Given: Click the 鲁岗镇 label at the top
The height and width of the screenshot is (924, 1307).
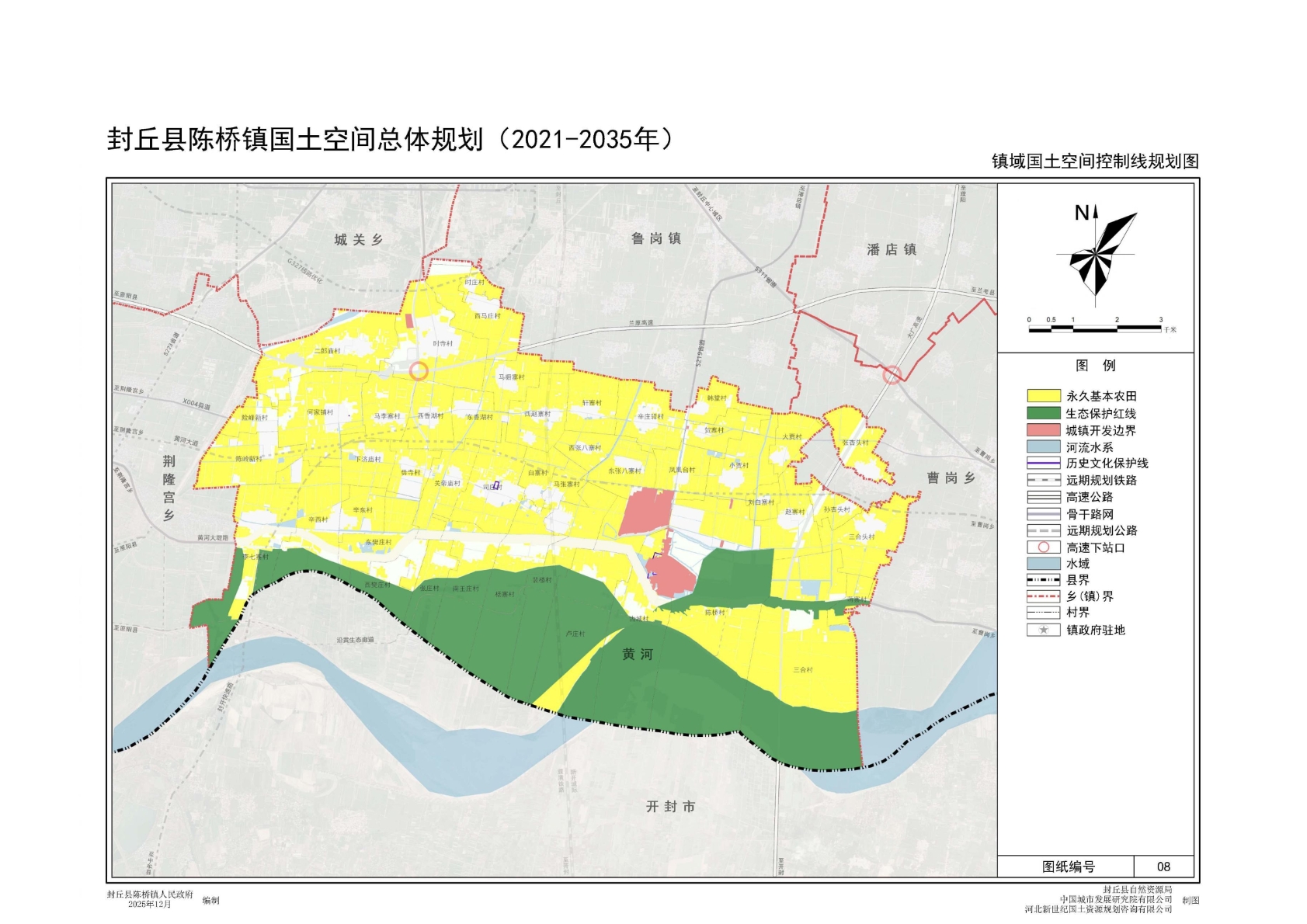Looking at the screenshot, I should [x=656, y=238].
